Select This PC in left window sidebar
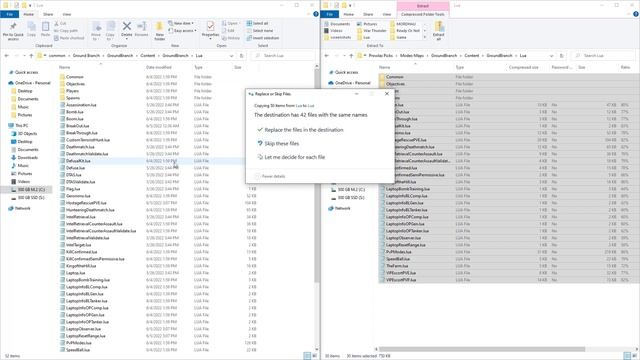640x360 pixels. click(x=18, y=125)
